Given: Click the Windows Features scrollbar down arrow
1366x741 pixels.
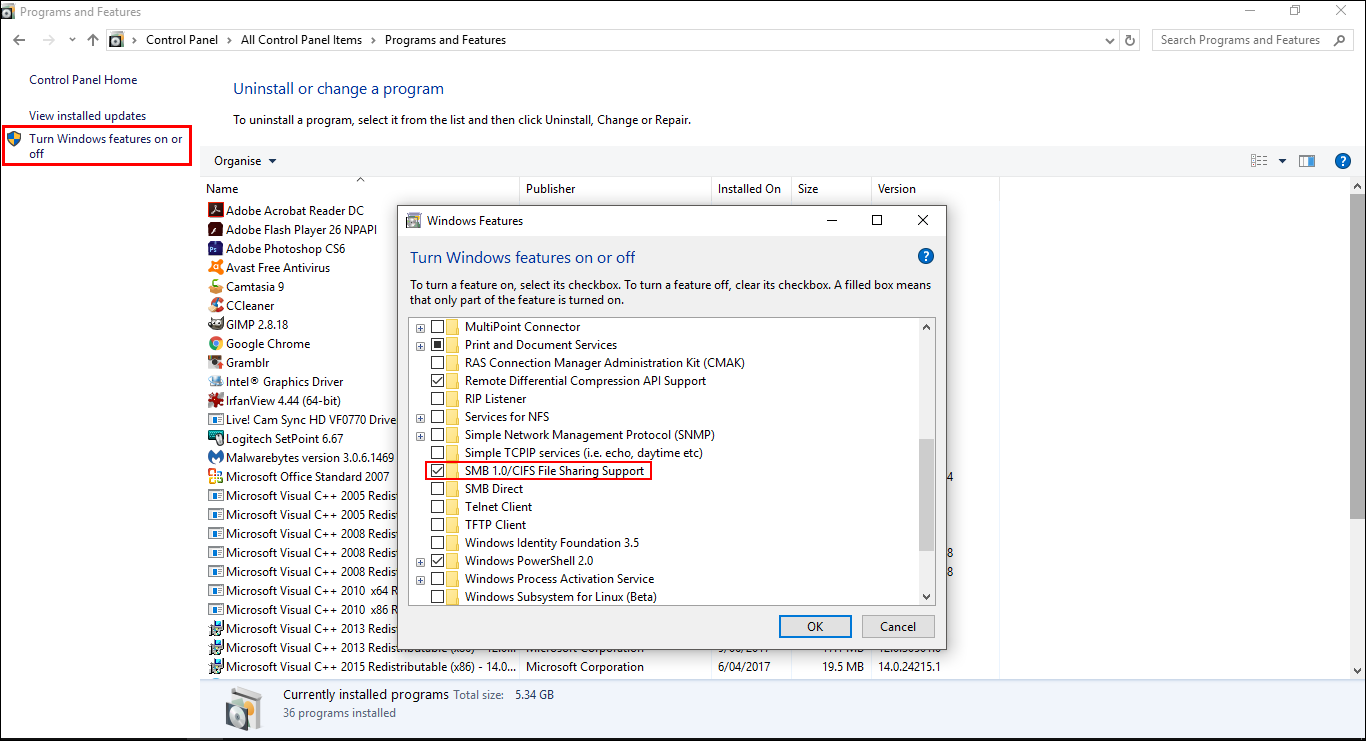Looking at the screenshot, I should pyautogui.click(x=926, y=596).
